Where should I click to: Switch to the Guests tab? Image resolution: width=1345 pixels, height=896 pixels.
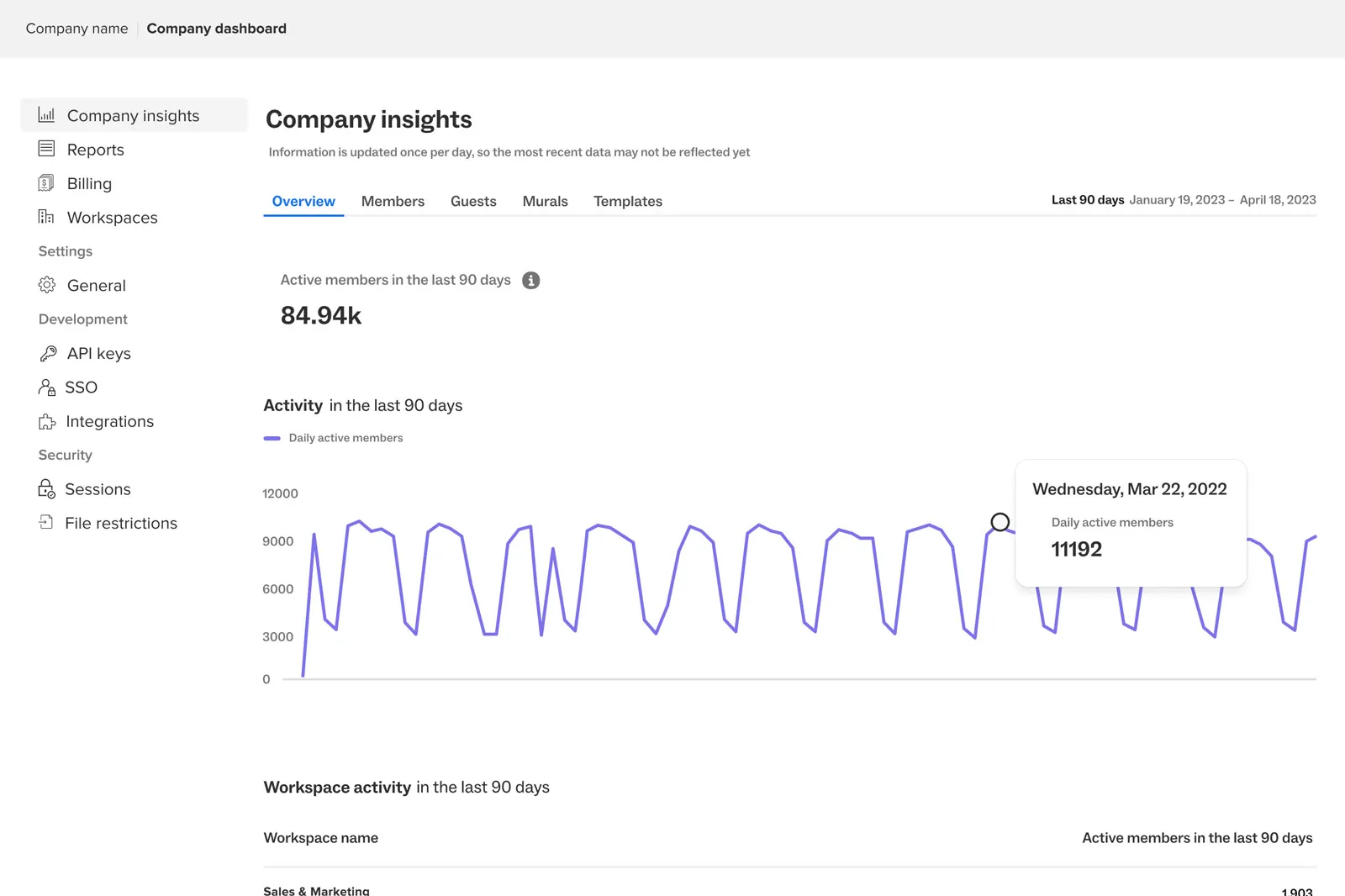(473, 202)
